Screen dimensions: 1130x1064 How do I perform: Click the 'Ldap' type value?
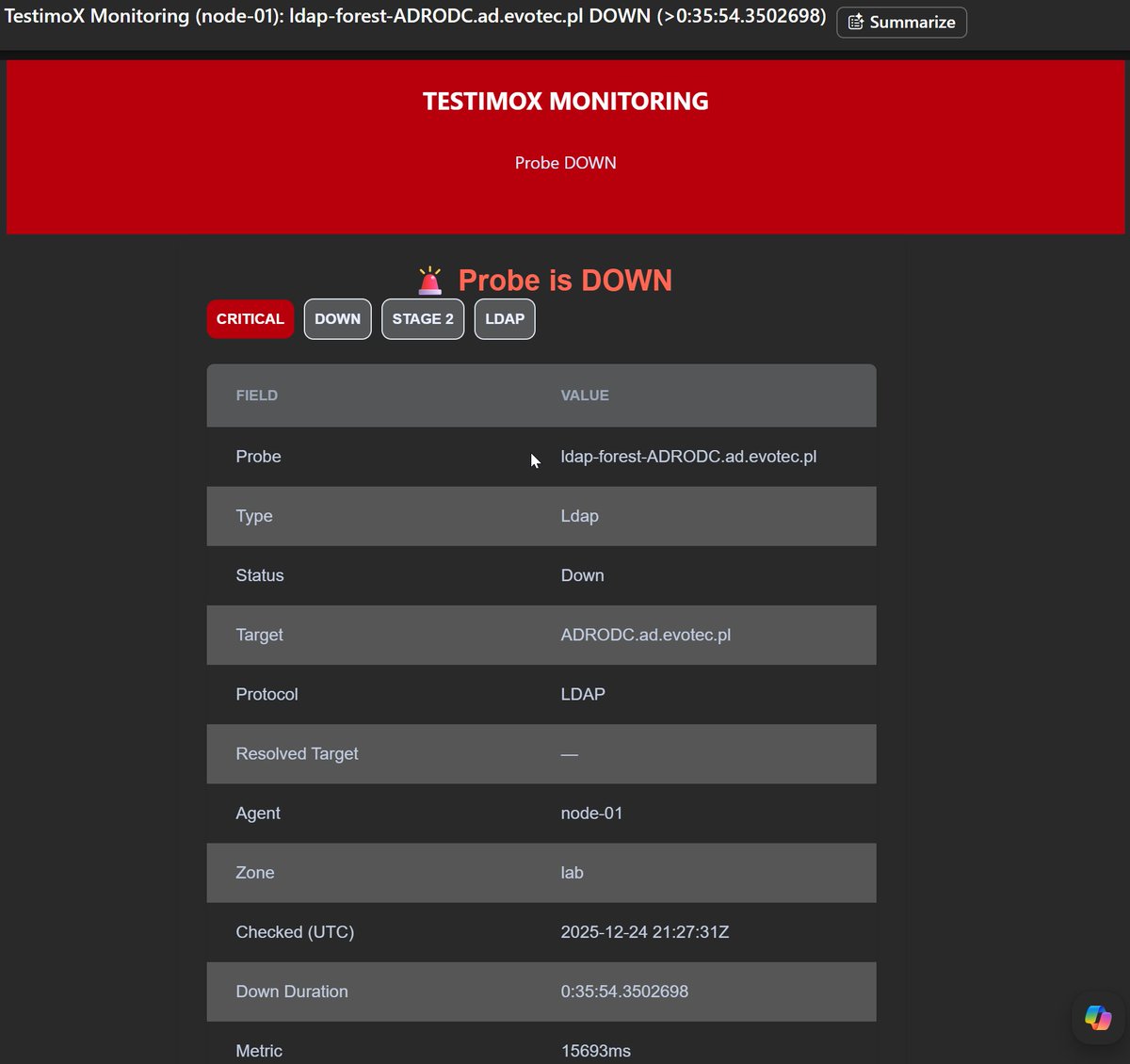580,516
